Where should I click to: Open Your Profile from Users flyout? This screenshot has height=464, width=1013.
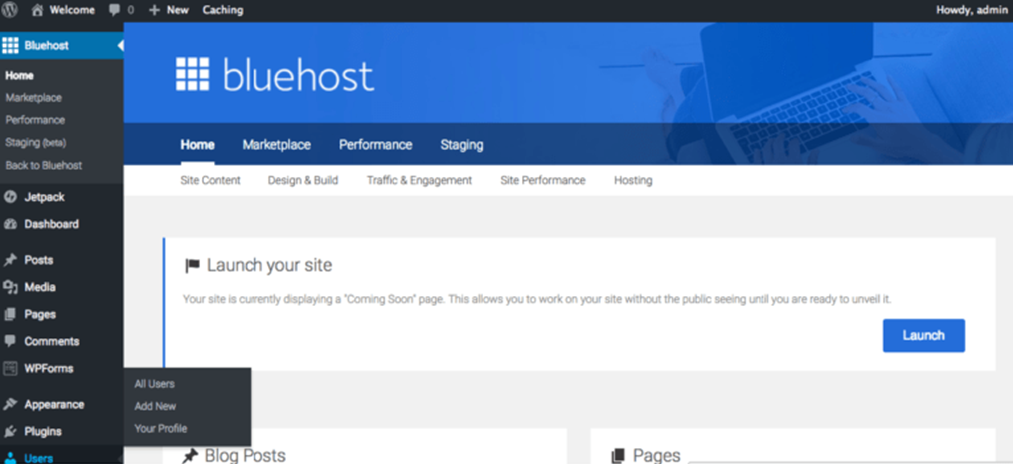tap(161, 428)
